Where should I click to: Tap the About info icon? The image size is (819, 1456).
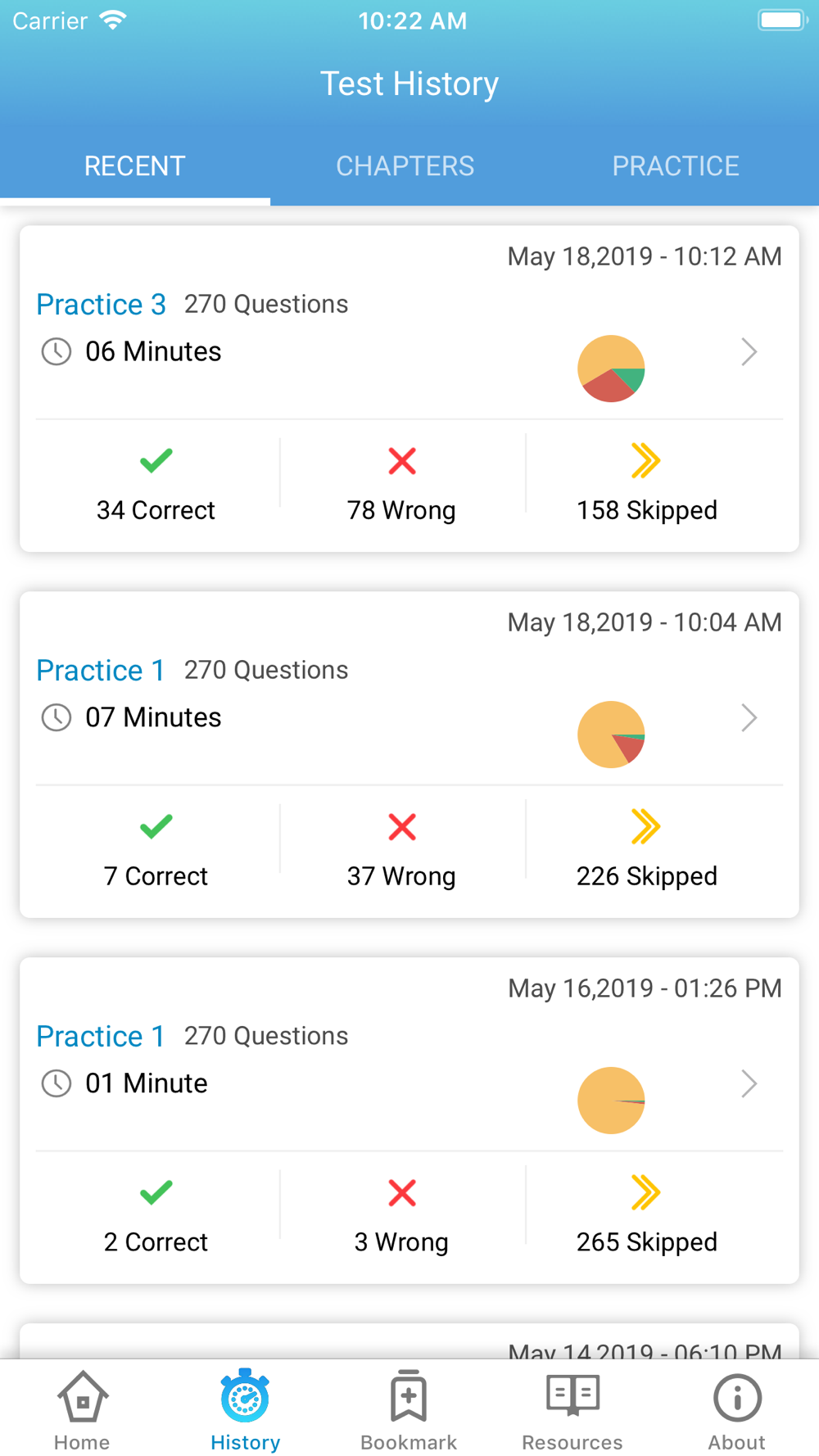(x=737, y=1397)
